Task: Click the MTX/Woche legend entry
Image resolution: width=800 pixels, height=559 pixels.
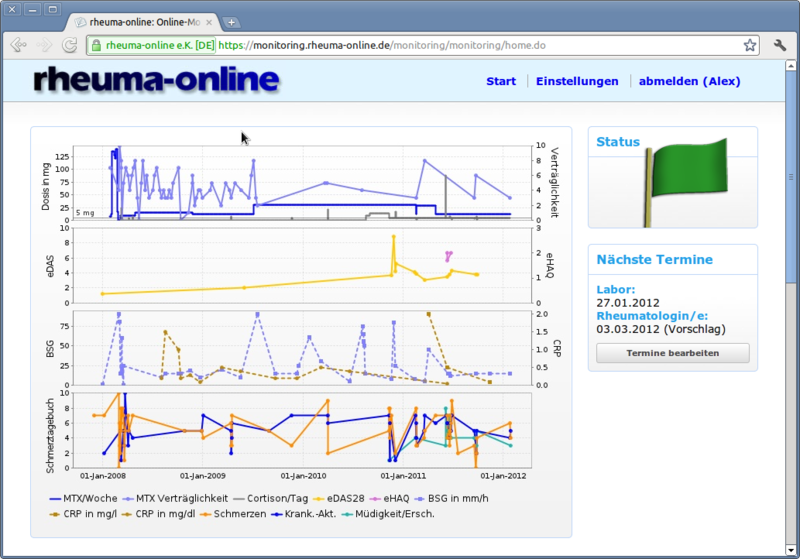Action: click(83, 498)
